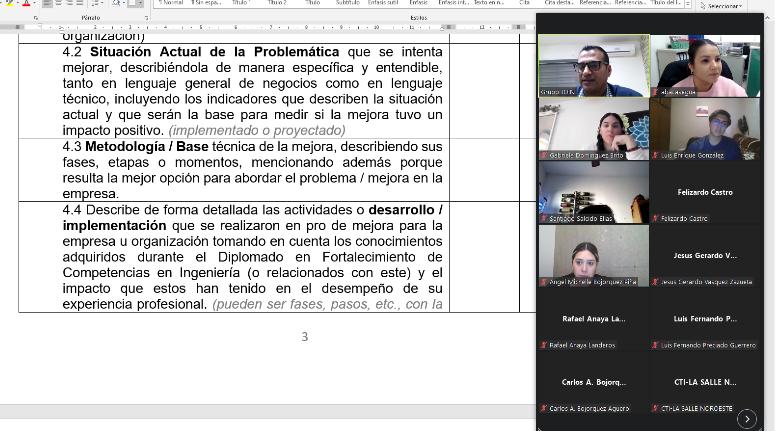Apply the Título del libro style
Image resolution: width=777 pixels, height=431 pixels.
point(666,2)
